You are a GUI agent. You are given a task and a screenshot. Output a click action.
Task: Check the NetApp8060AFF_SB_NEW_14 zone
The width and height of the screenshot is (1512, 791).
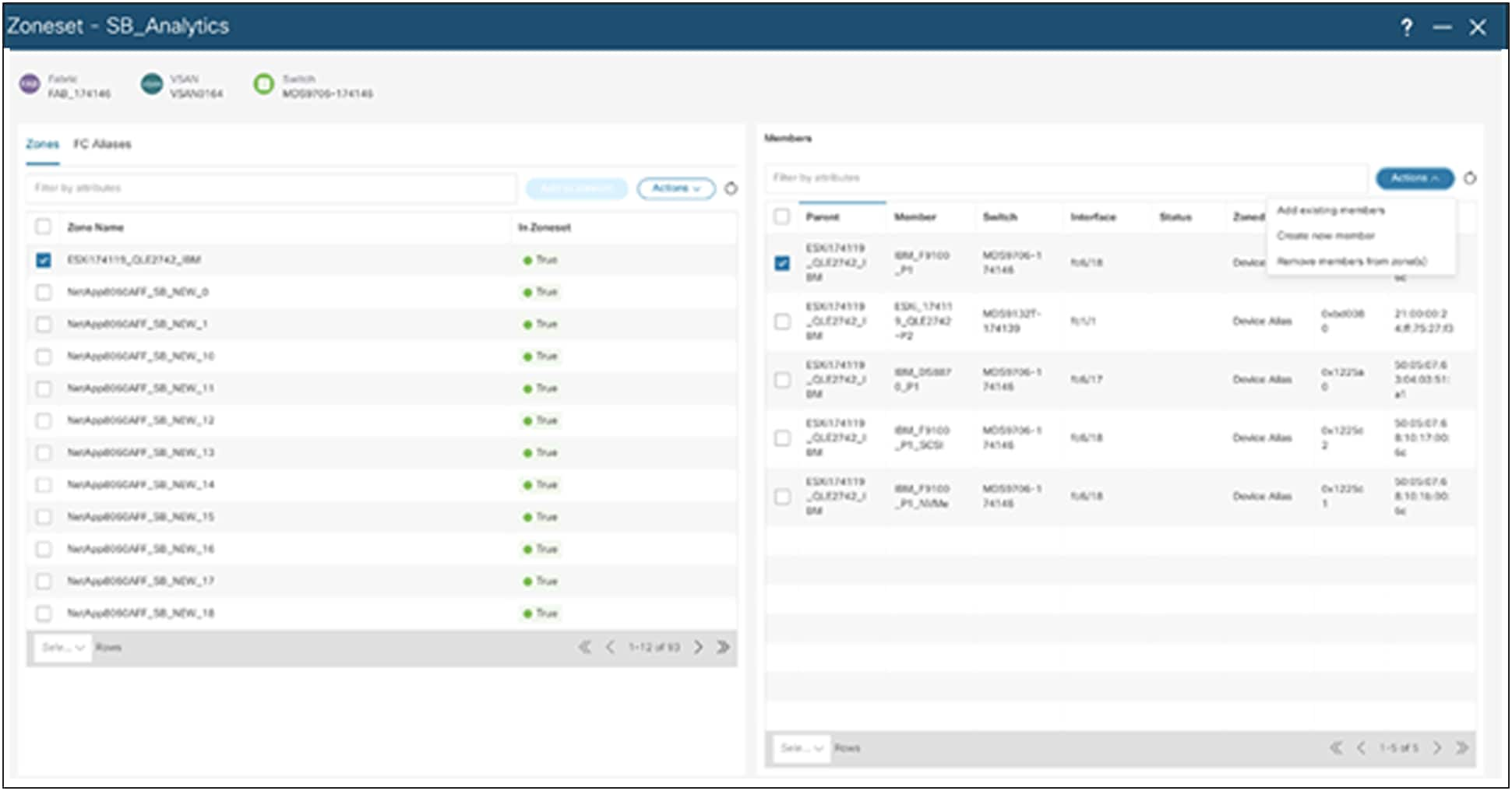[44, 485]
